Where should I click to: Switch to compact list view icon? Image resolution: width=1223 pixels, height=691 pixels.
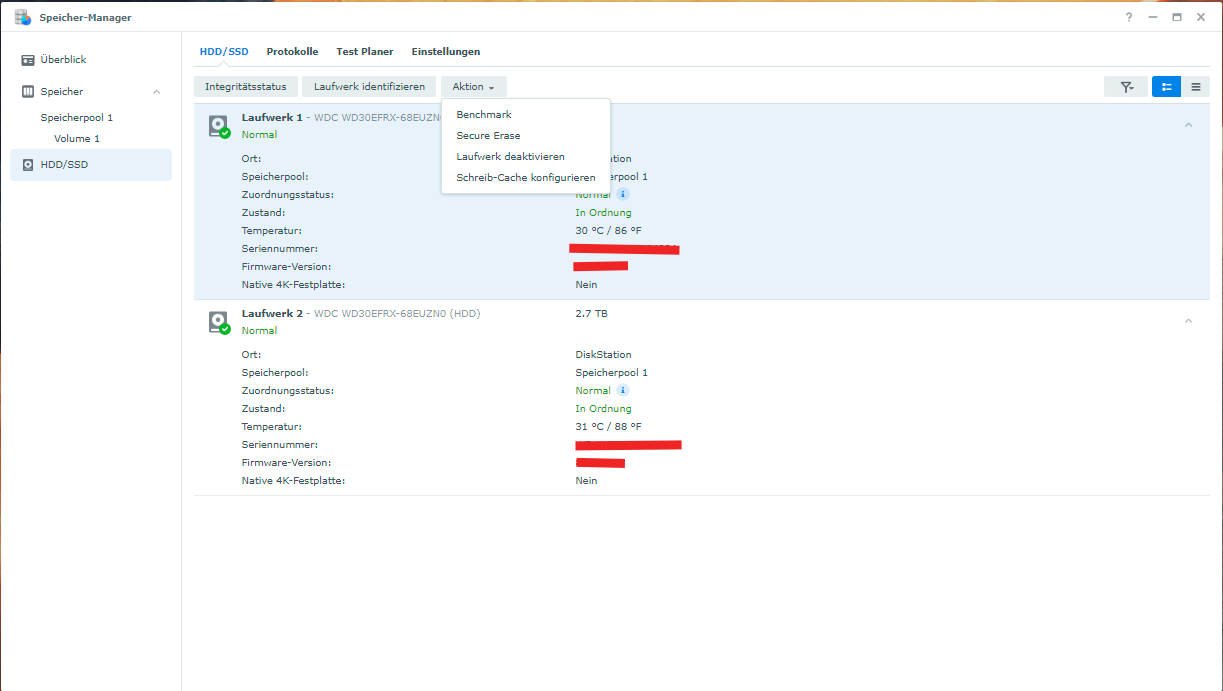tap(1195, 87)
